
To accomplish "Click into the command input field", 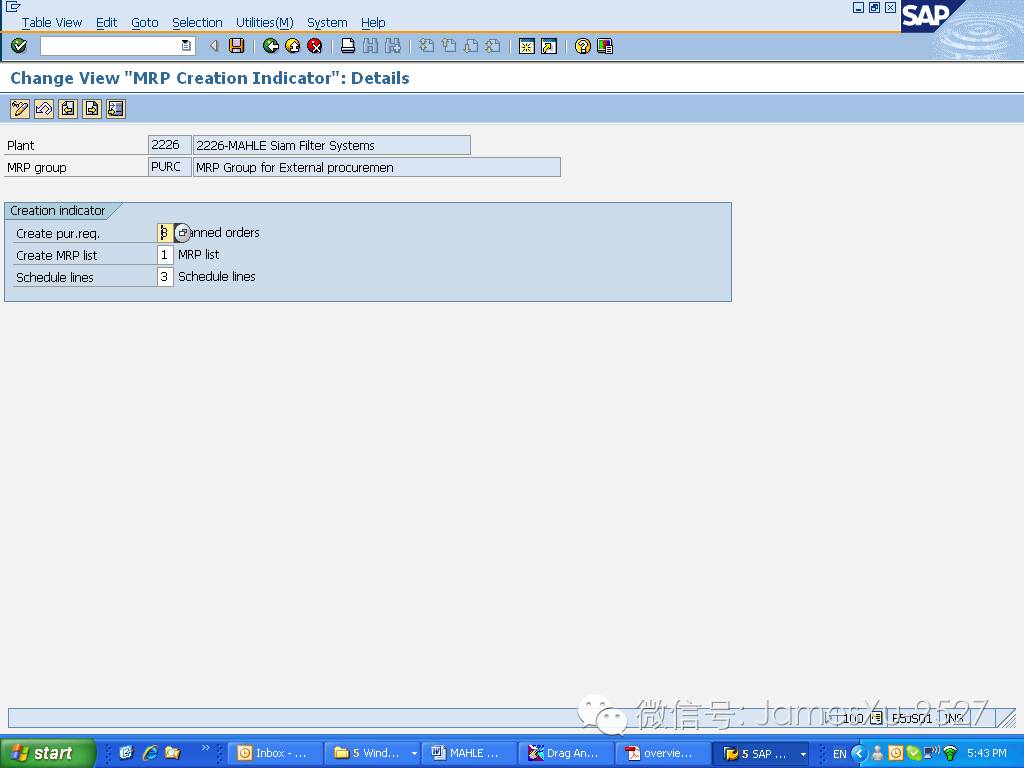I will click(x=110, y=46).
